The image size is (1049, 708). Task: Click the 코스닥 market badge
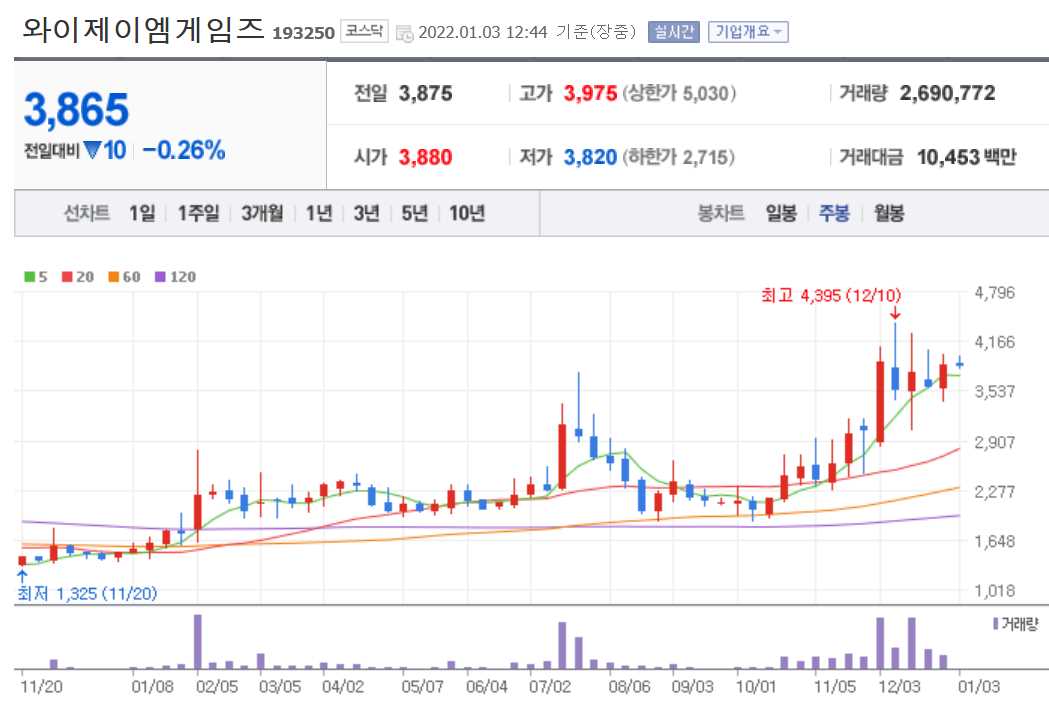click(363, 30)
